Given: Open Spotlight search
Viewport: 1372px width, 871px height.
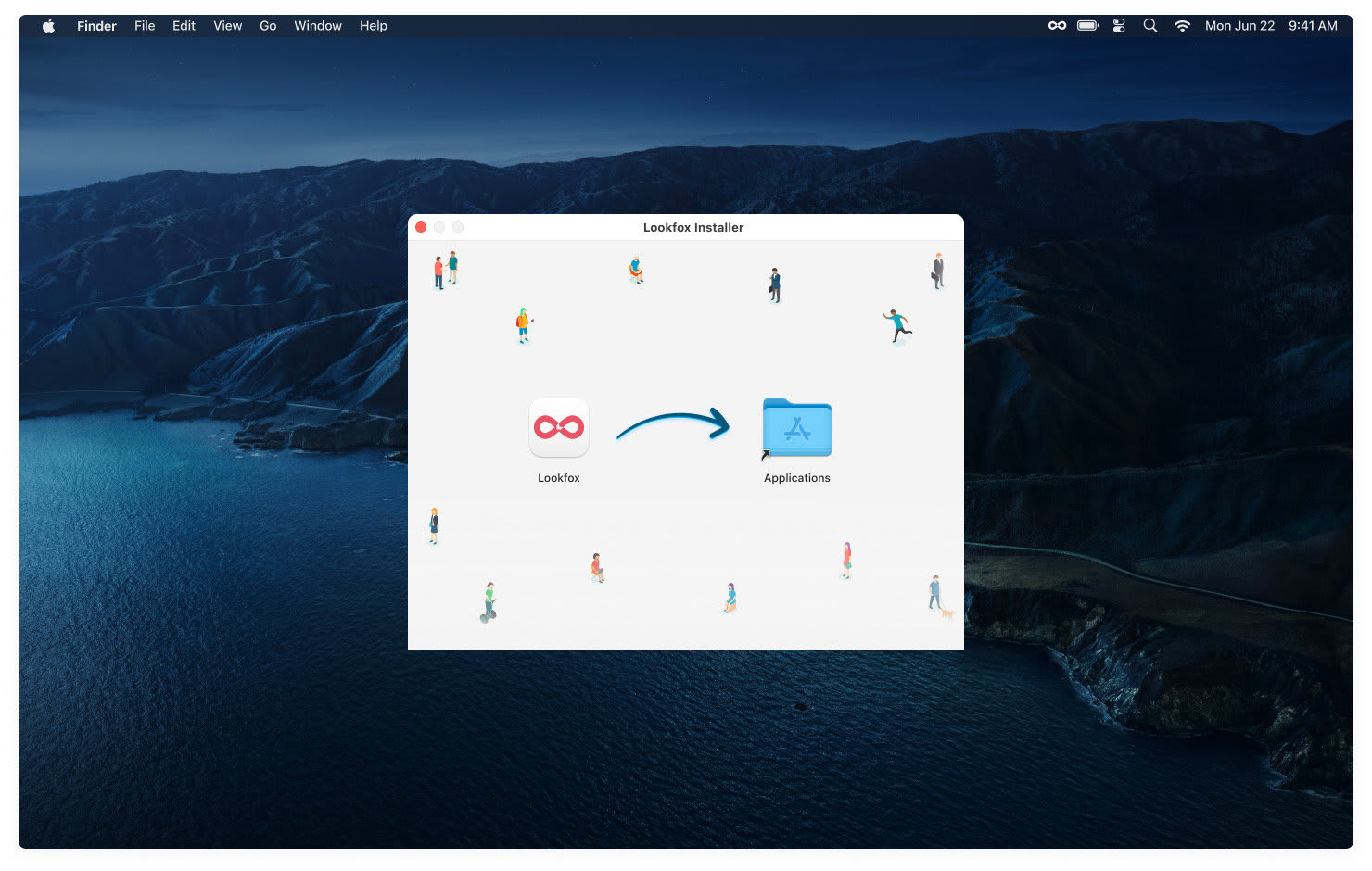Looking at the screenshot, I should pos(1150,26).
